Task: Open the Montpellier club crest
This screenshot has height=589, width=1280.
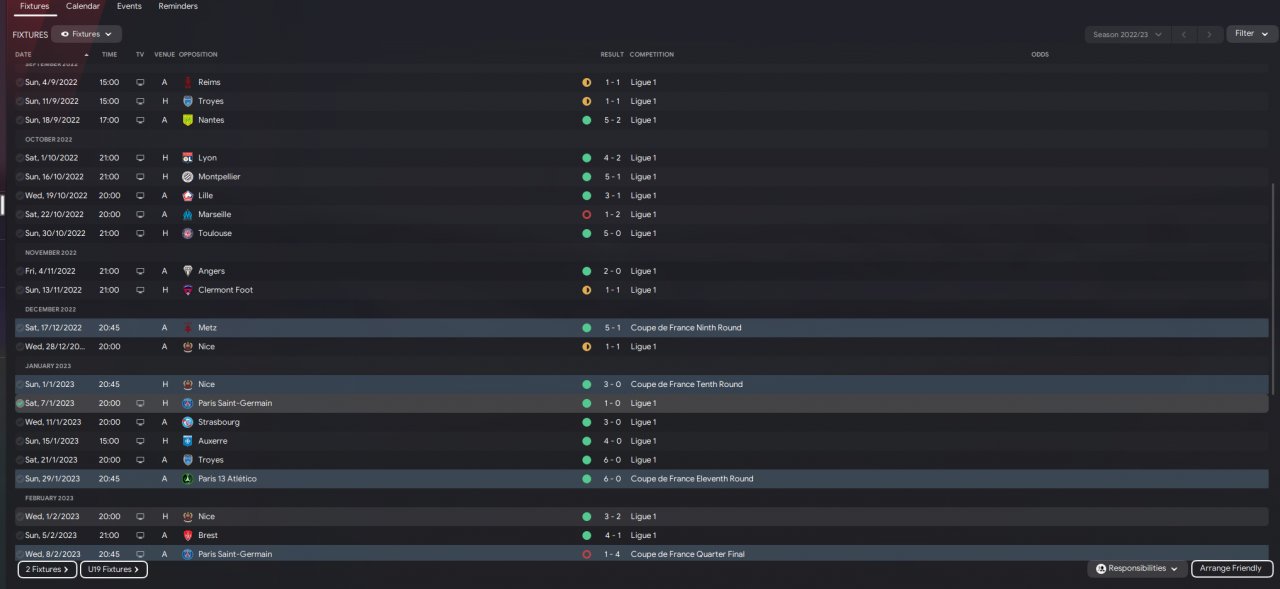Action: (x=187, y=177)
